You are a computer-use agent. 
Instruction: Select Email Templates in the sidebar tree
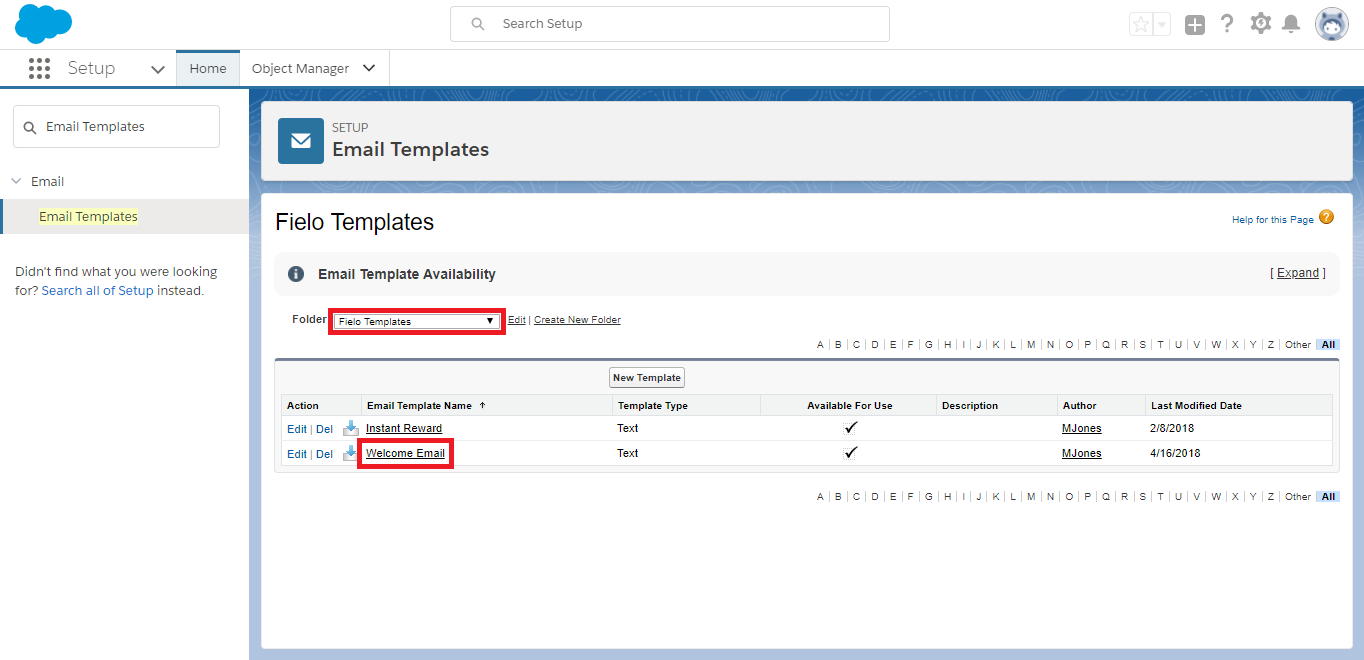pyautogui.click(x=88, y=216)
